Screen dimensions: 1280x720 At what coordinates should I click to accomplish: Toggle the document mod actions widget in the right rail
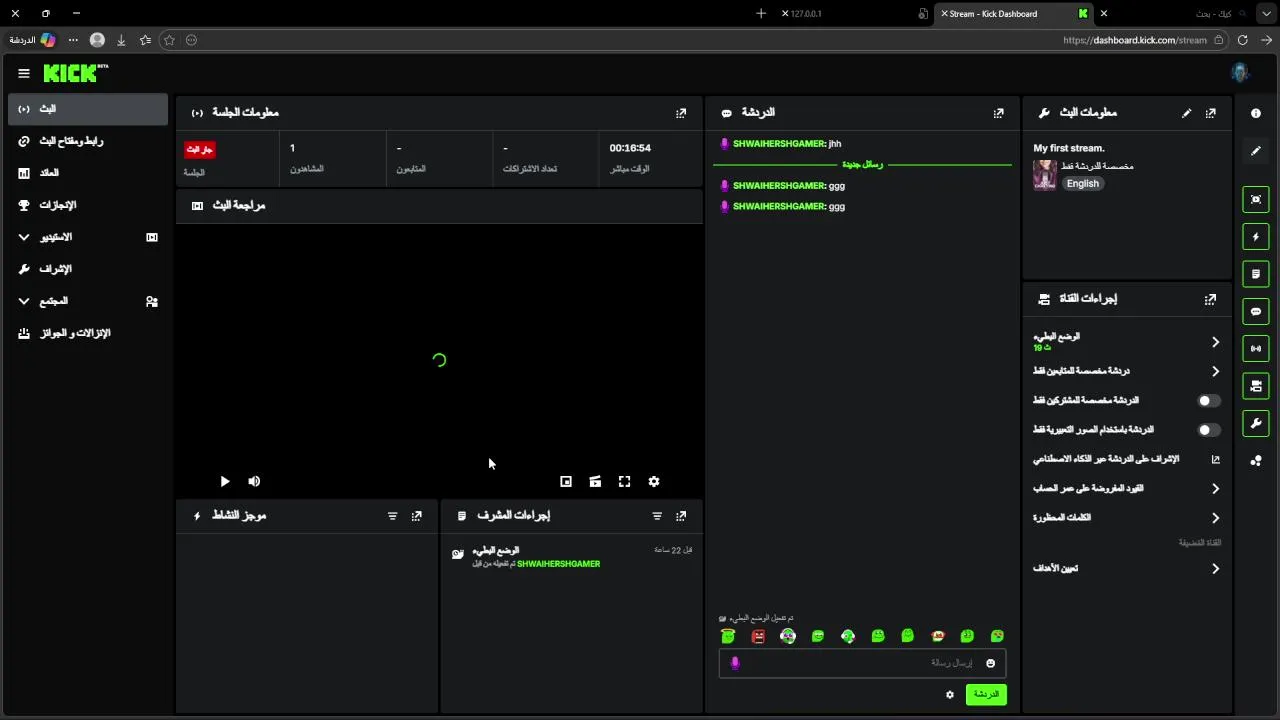pyautogui.click(x=1256, y=274)
